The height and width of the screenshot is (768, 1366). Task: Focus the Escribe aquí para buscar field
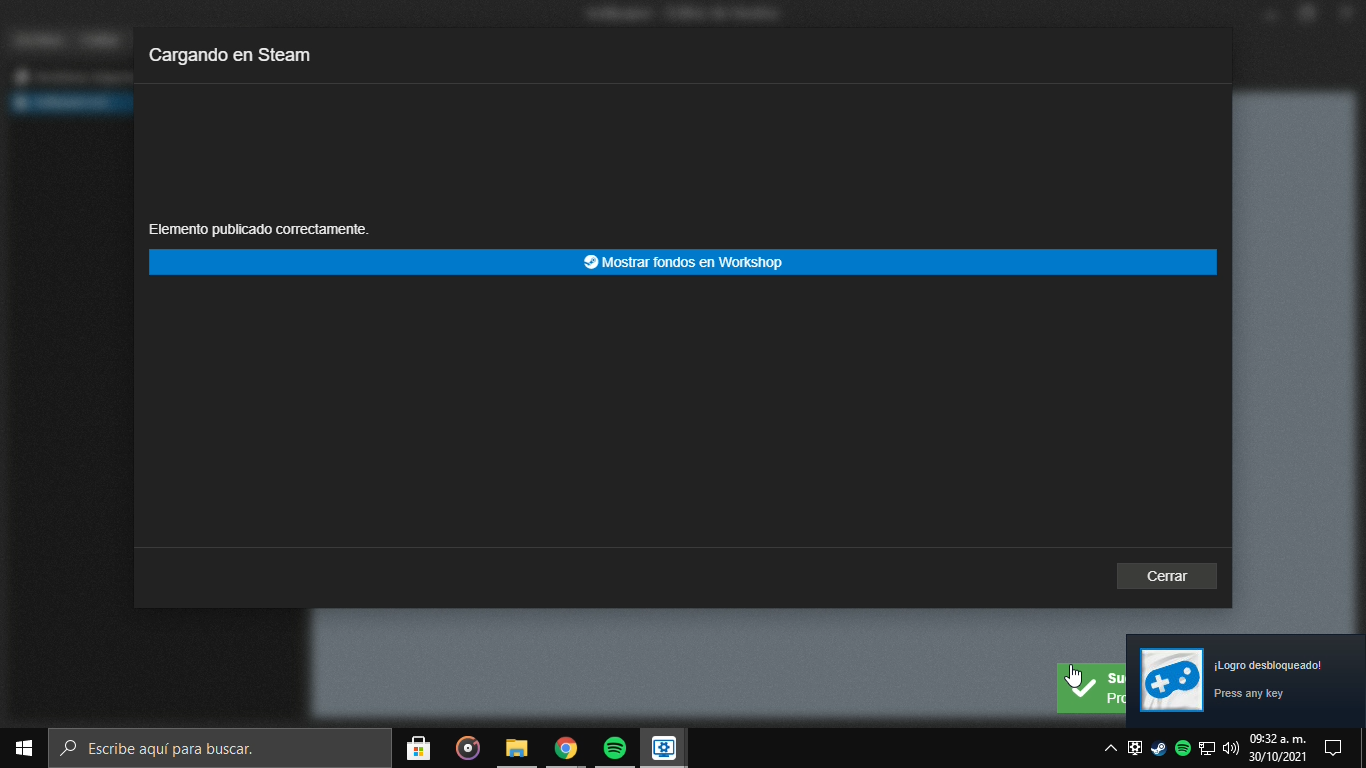[x=220, y=748]
